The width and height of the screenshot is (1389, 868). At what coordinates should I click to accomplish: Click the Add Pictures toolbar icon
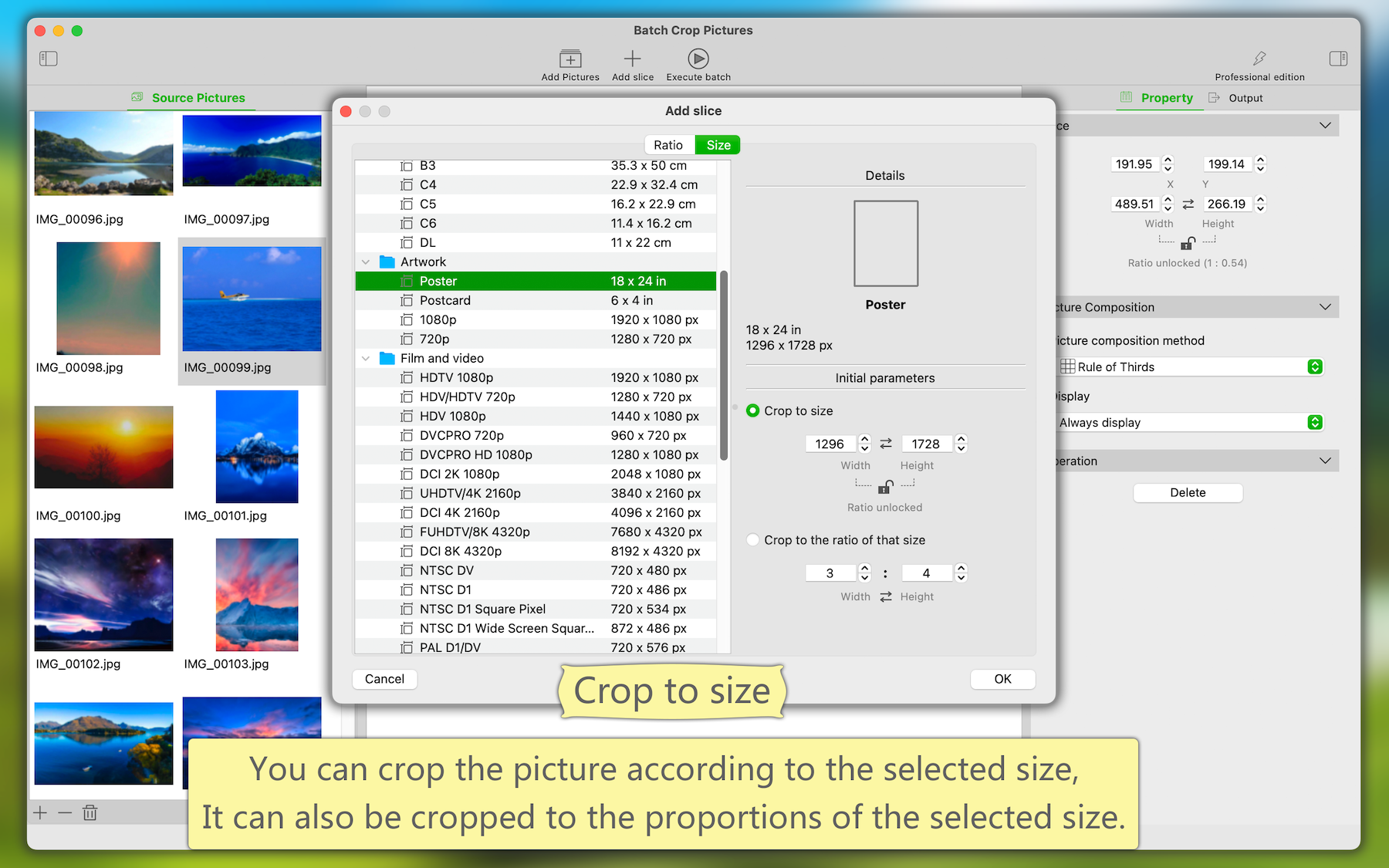(570, 59)
